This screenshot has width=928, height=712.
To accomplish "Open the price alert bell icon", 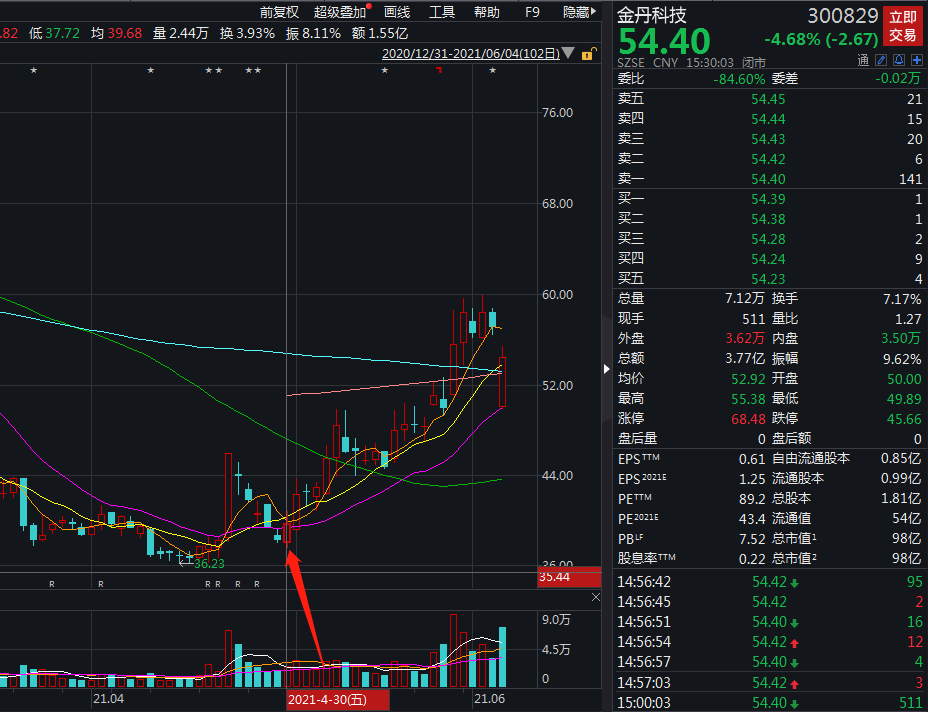I will (x=898, y=60).
